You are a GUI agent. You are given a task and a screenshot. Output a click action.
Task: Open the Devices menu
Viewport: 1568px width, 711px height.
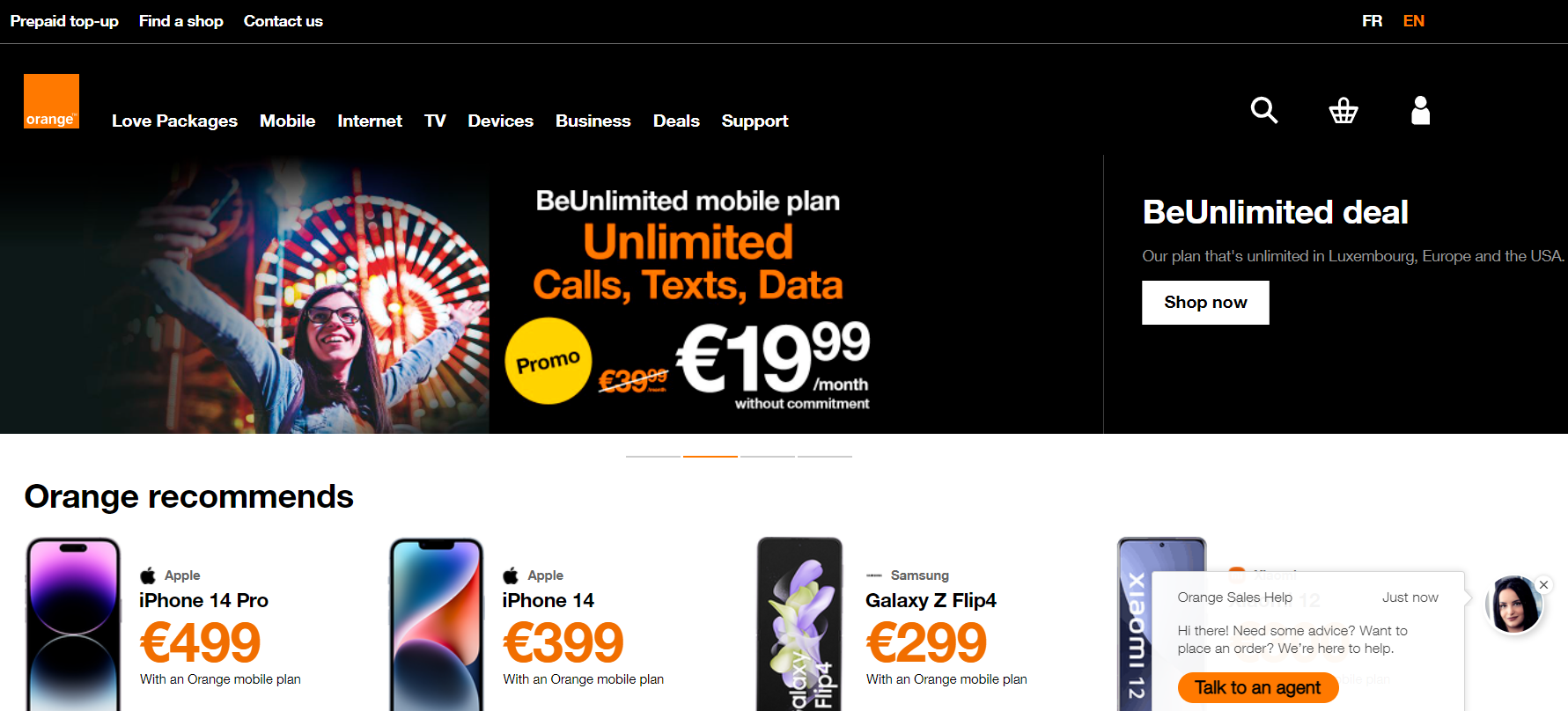click(500, 121)
